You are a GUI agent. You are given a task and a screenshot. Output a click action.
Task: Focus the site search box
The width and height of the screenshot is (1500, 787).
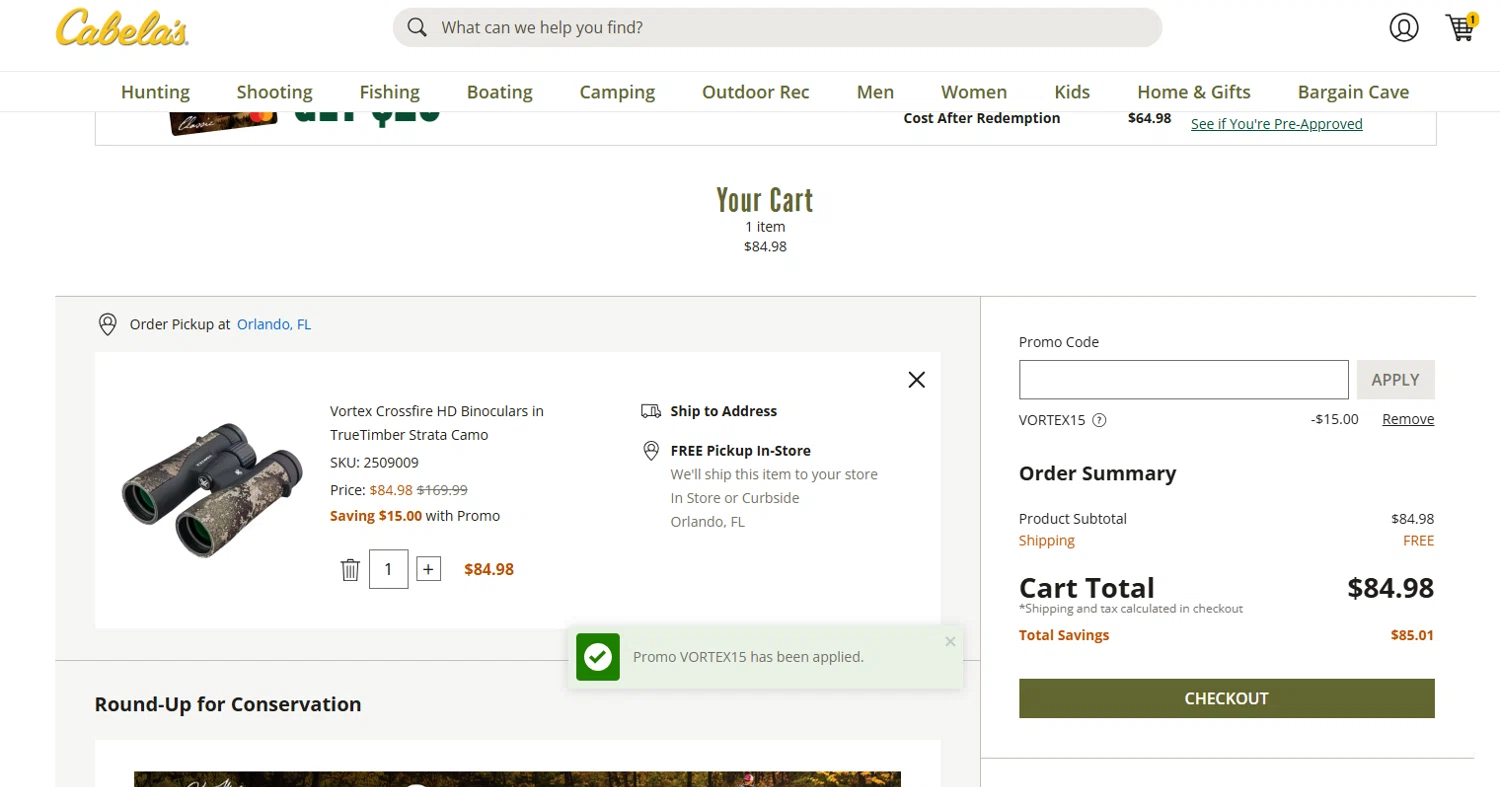(777, 27)
